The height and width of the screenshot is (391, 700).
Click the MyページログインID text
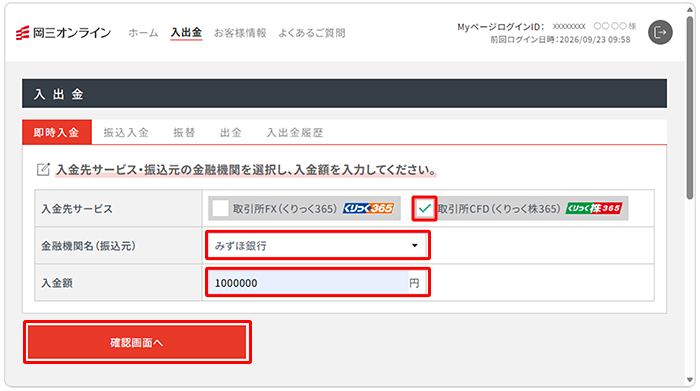coord(500,27)
